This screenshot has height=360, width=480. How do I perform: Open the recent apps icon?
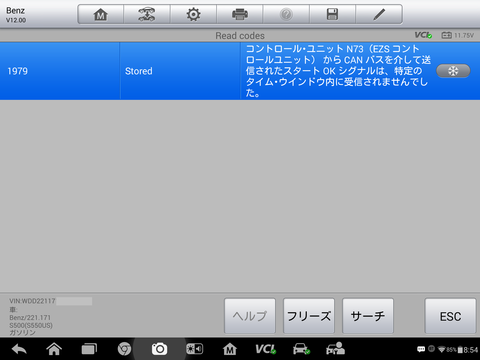89,349
